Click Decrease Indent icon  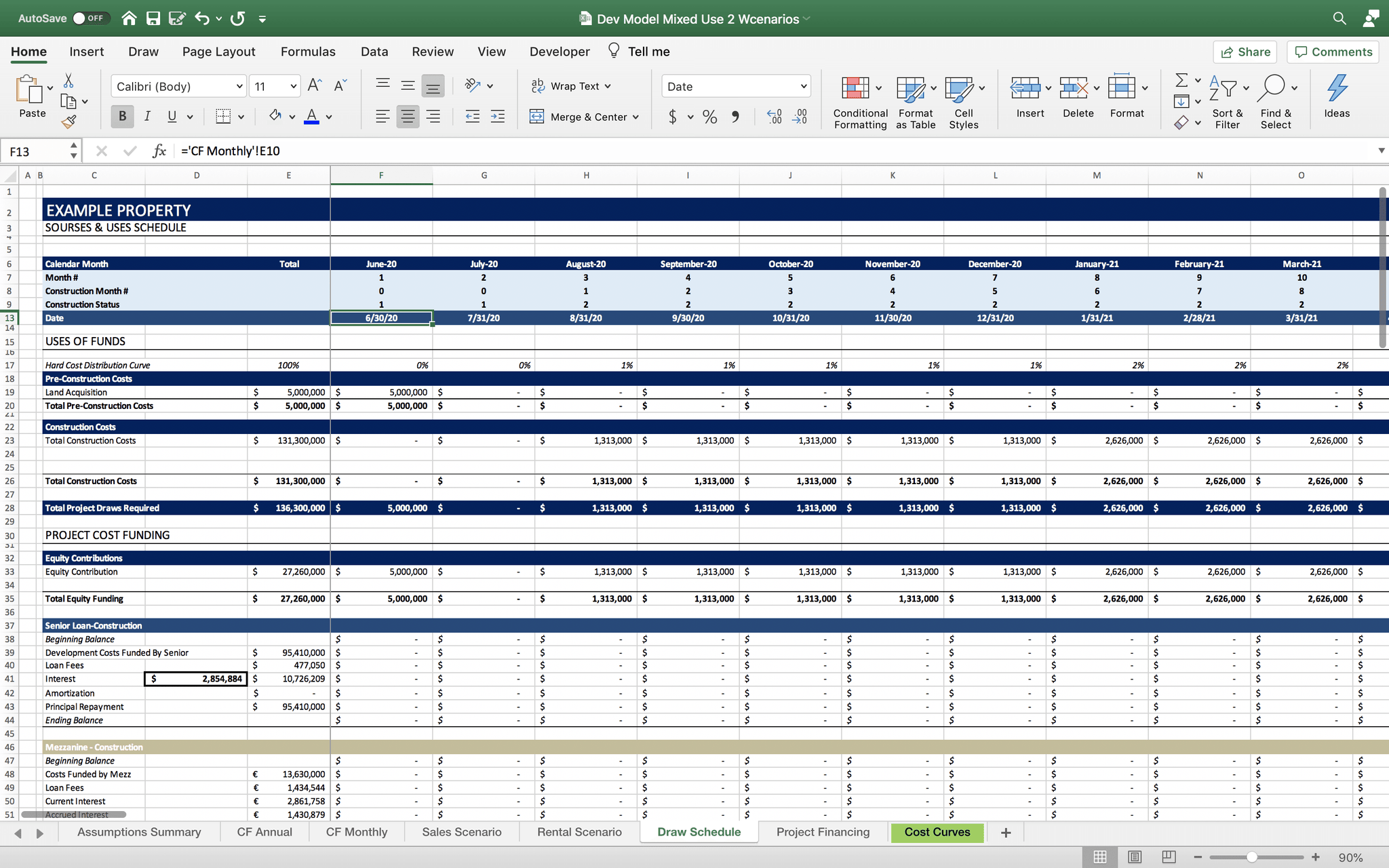(473, 117)
